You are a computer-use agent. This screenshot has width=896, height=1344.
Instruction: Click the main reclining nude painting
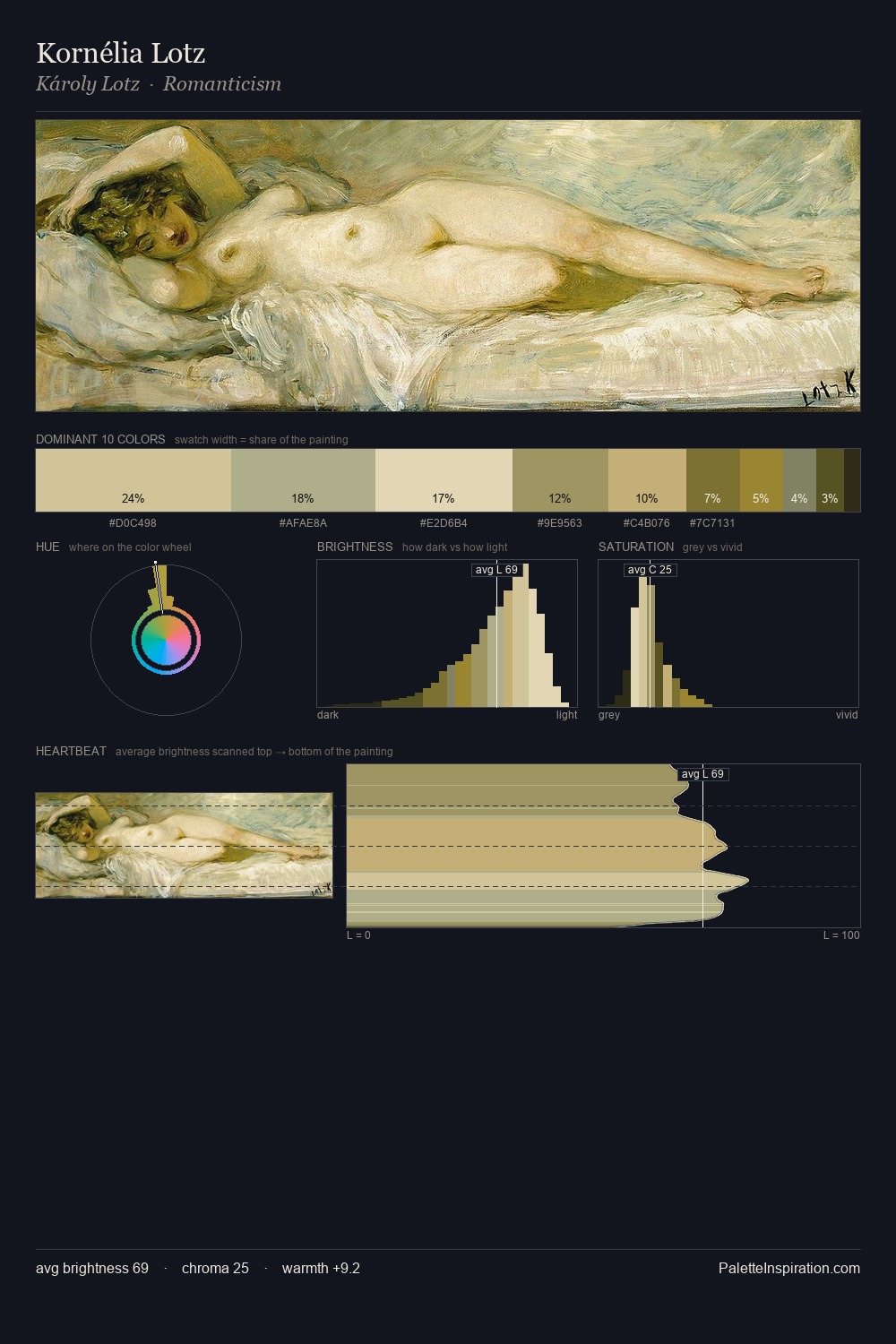coord(448,266)
